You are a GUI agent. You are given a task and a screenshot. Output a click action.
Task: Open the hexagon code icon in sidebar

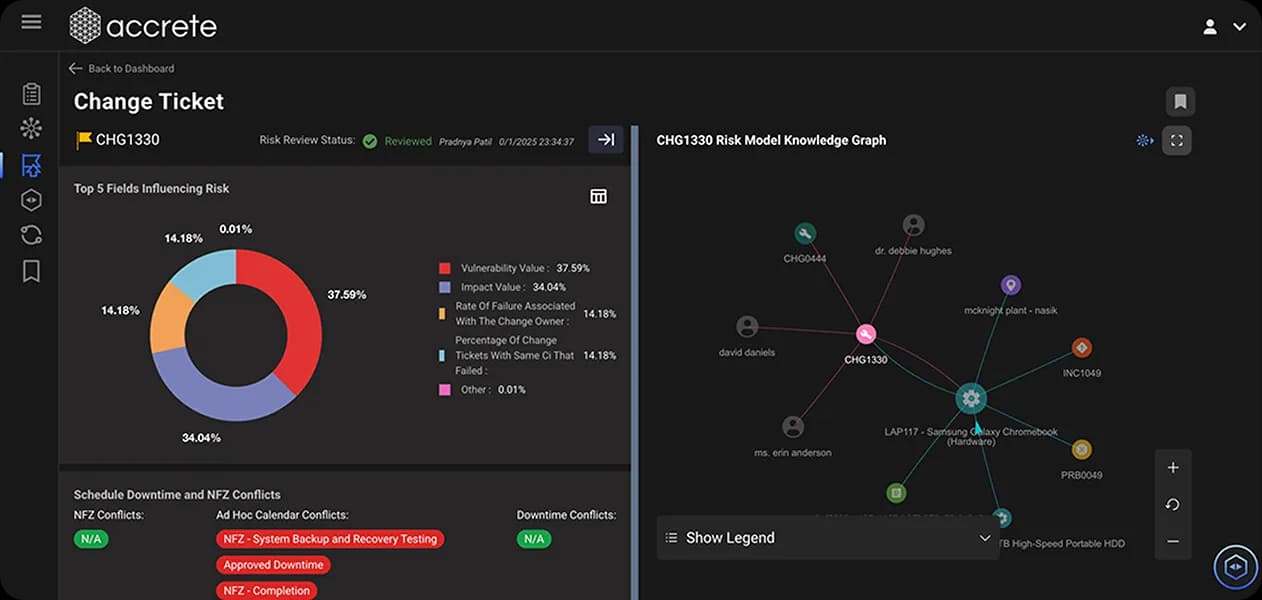[x=31, y=200]
